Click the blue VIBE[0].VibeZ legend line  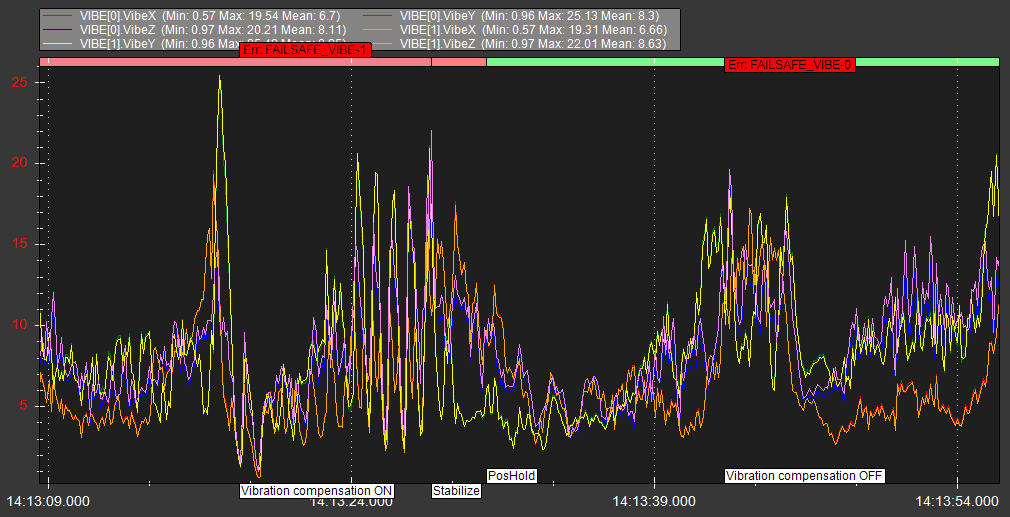(59, 31)
